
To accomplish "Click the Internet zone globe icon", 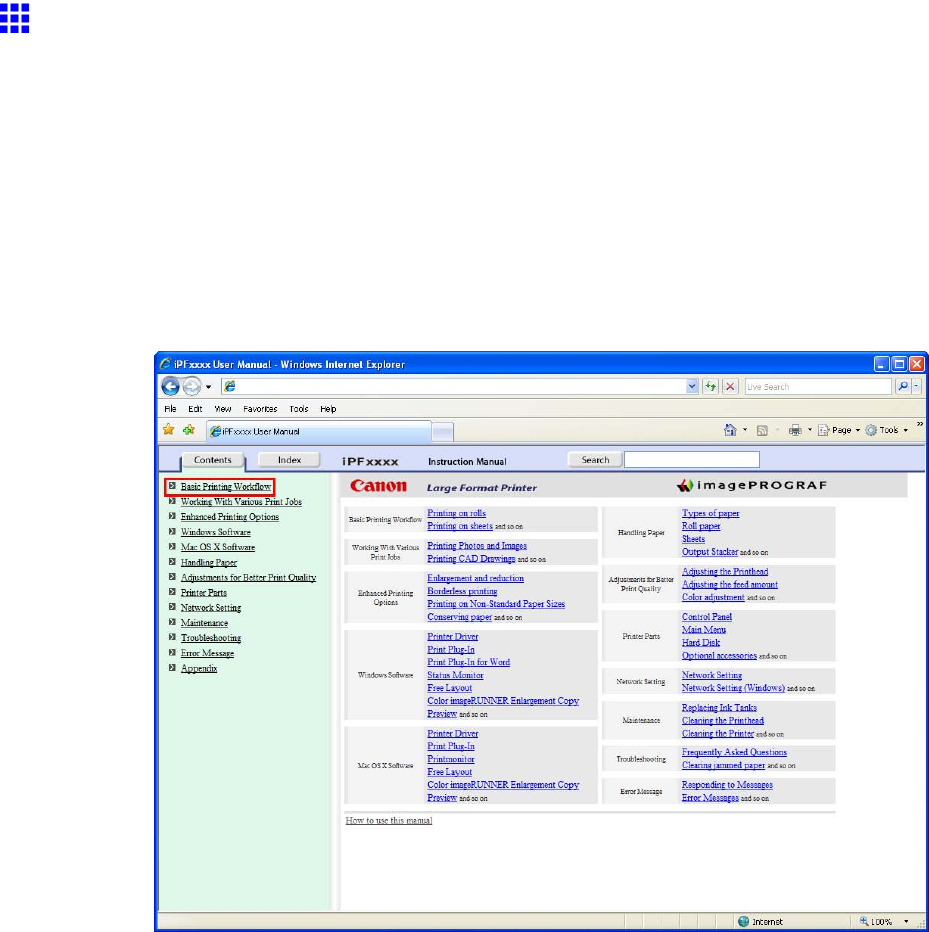I will [743, 921].
